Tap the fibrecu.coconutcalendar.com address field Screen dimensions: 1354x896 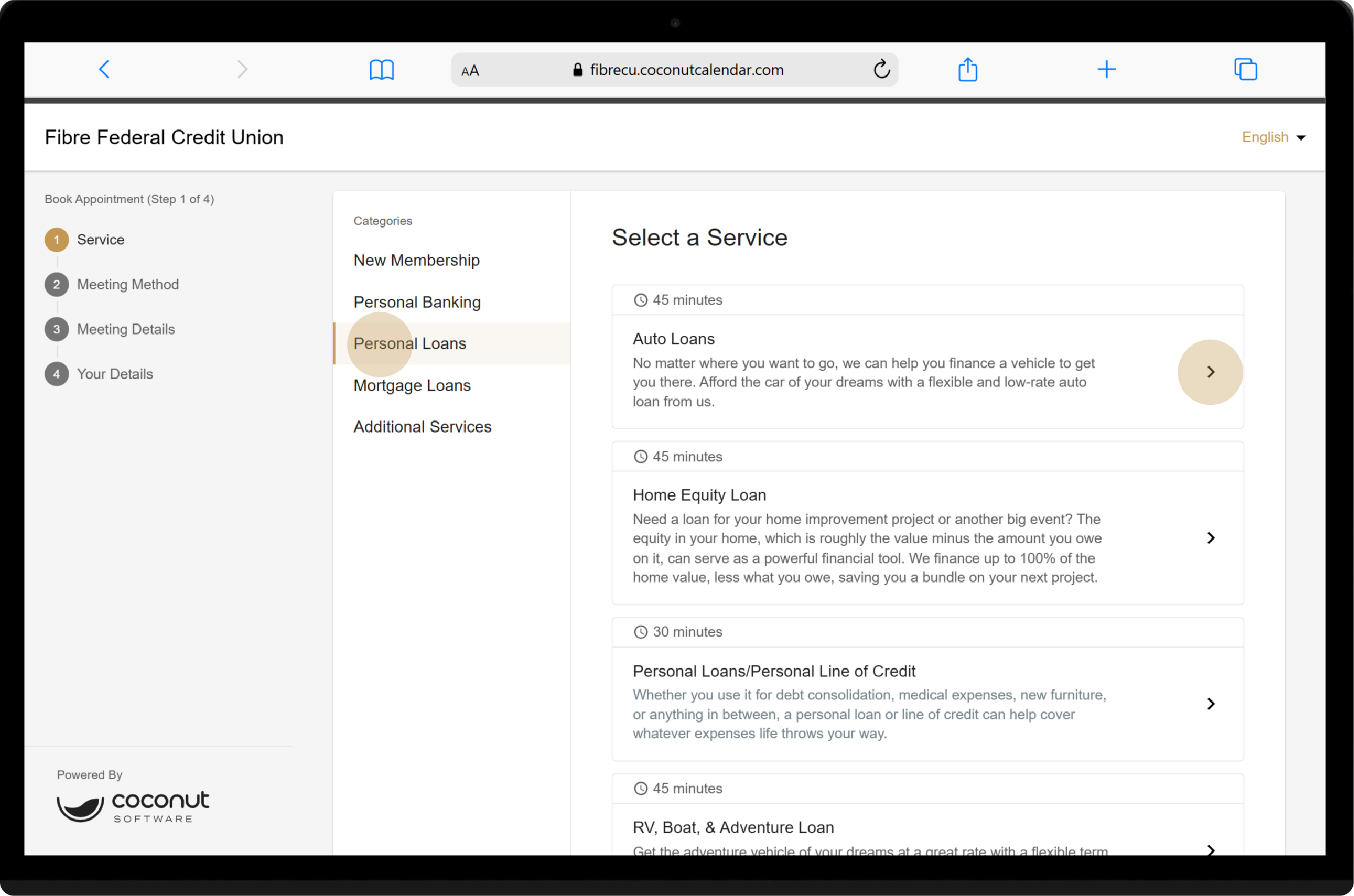click(674, 70)
